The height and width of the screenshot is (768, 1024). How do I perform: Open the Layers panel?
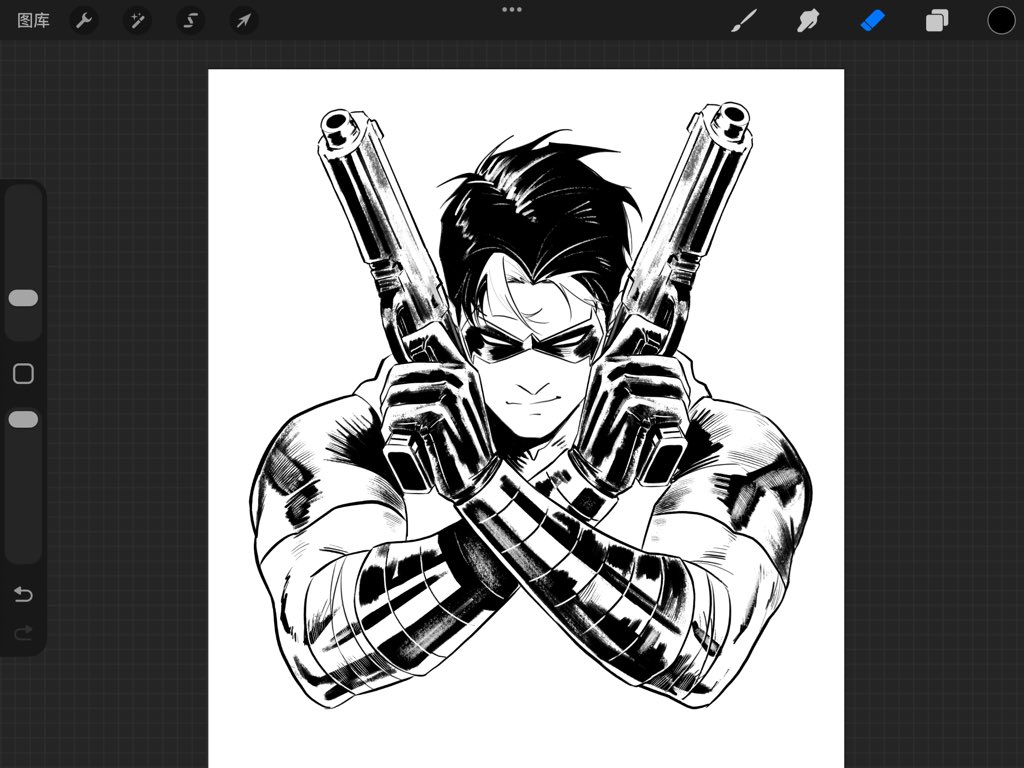pos(936,21)
